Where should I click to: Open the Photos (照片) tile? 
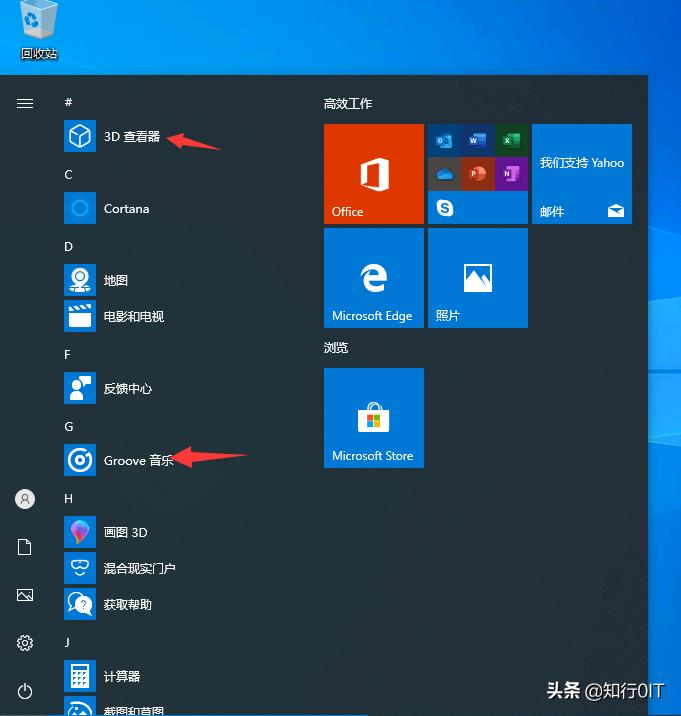click(478, 278)
